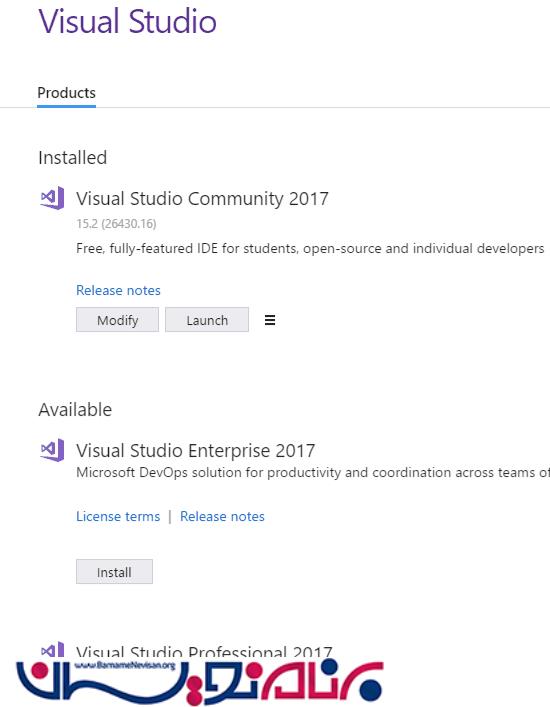This screenshot has width=550, height=707.
Task: Click the Free, fully-featured IDE description
Action: 310,249
